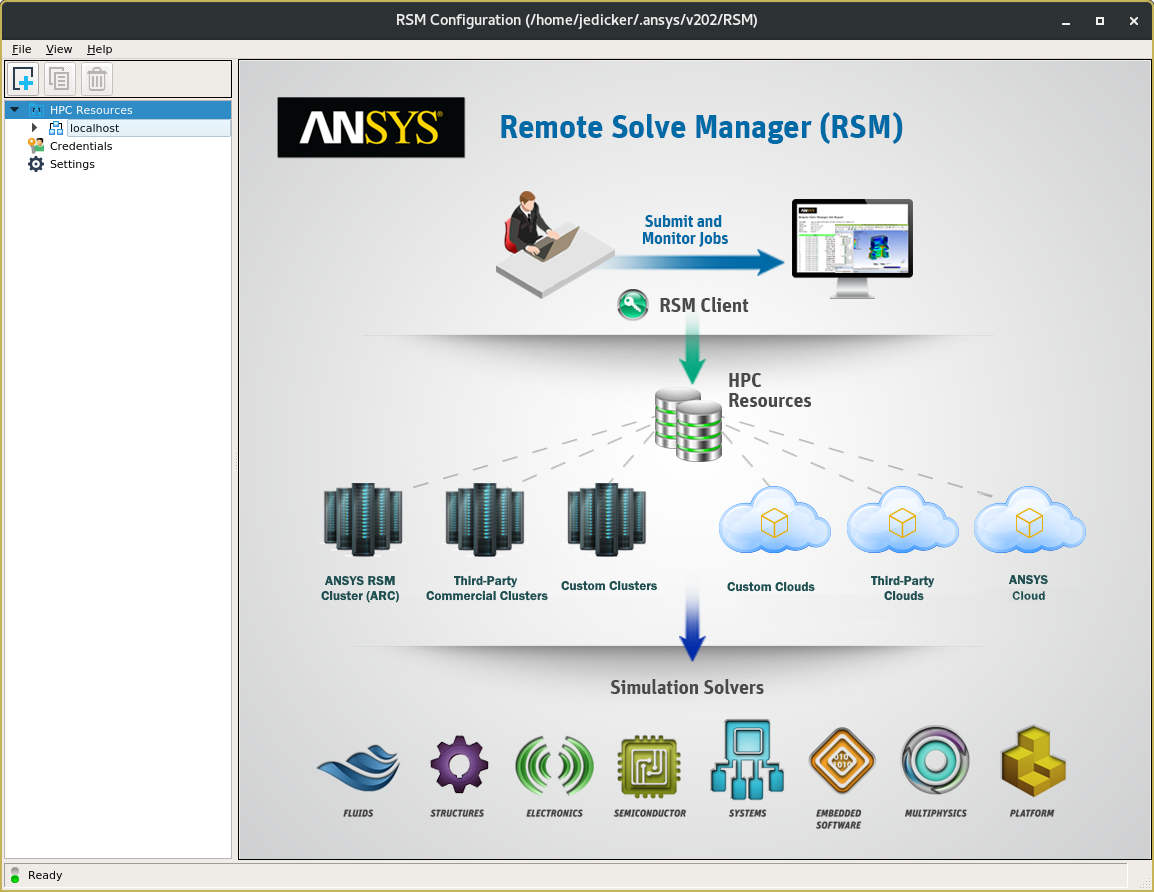The image size is (1154, 892).
Task: Click the Custom Clusters server icon
Action: 606,519
